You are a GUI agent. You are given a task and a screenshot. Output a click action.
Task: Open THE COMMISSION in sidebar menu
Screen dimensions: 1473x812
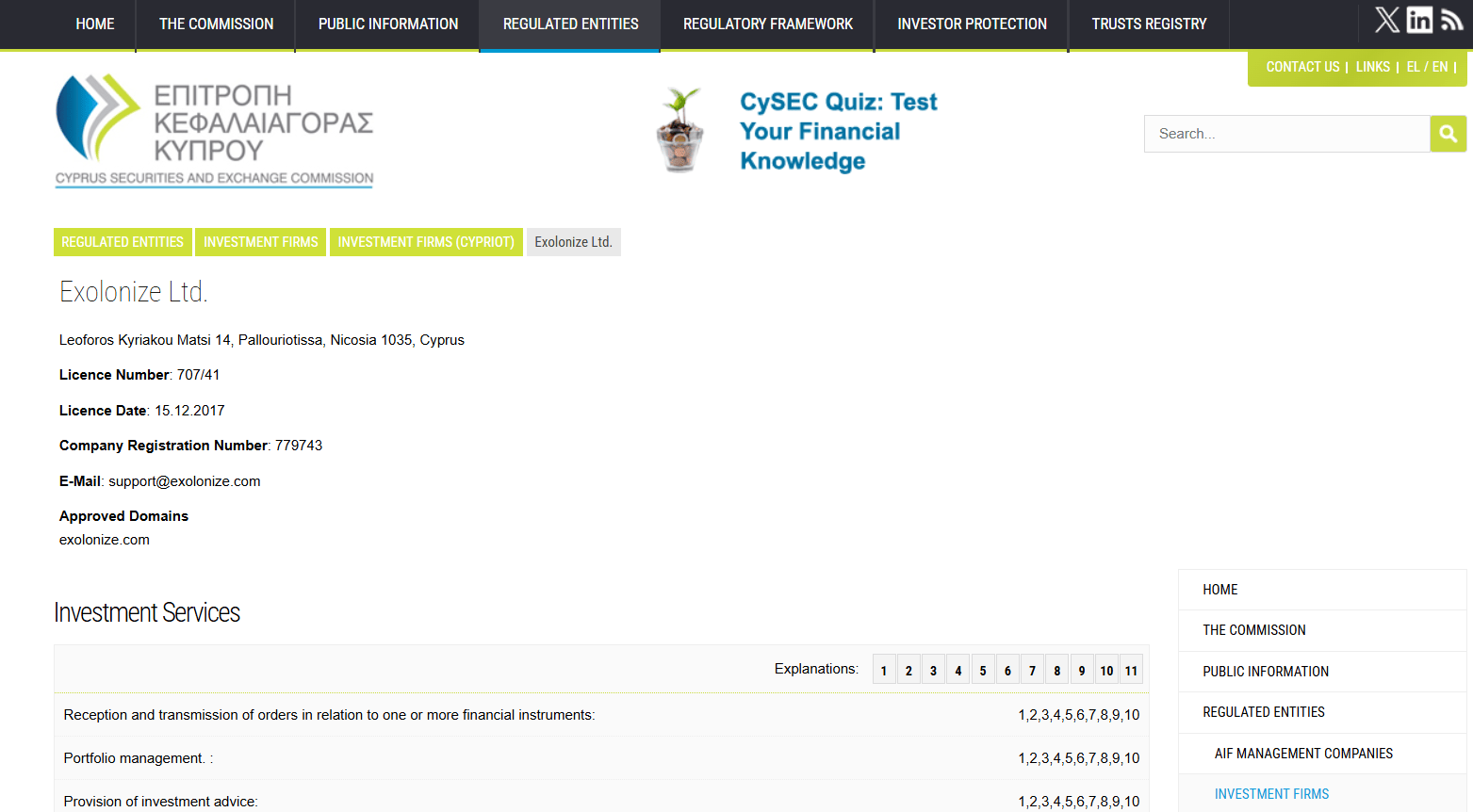[x=1322, y=630]
